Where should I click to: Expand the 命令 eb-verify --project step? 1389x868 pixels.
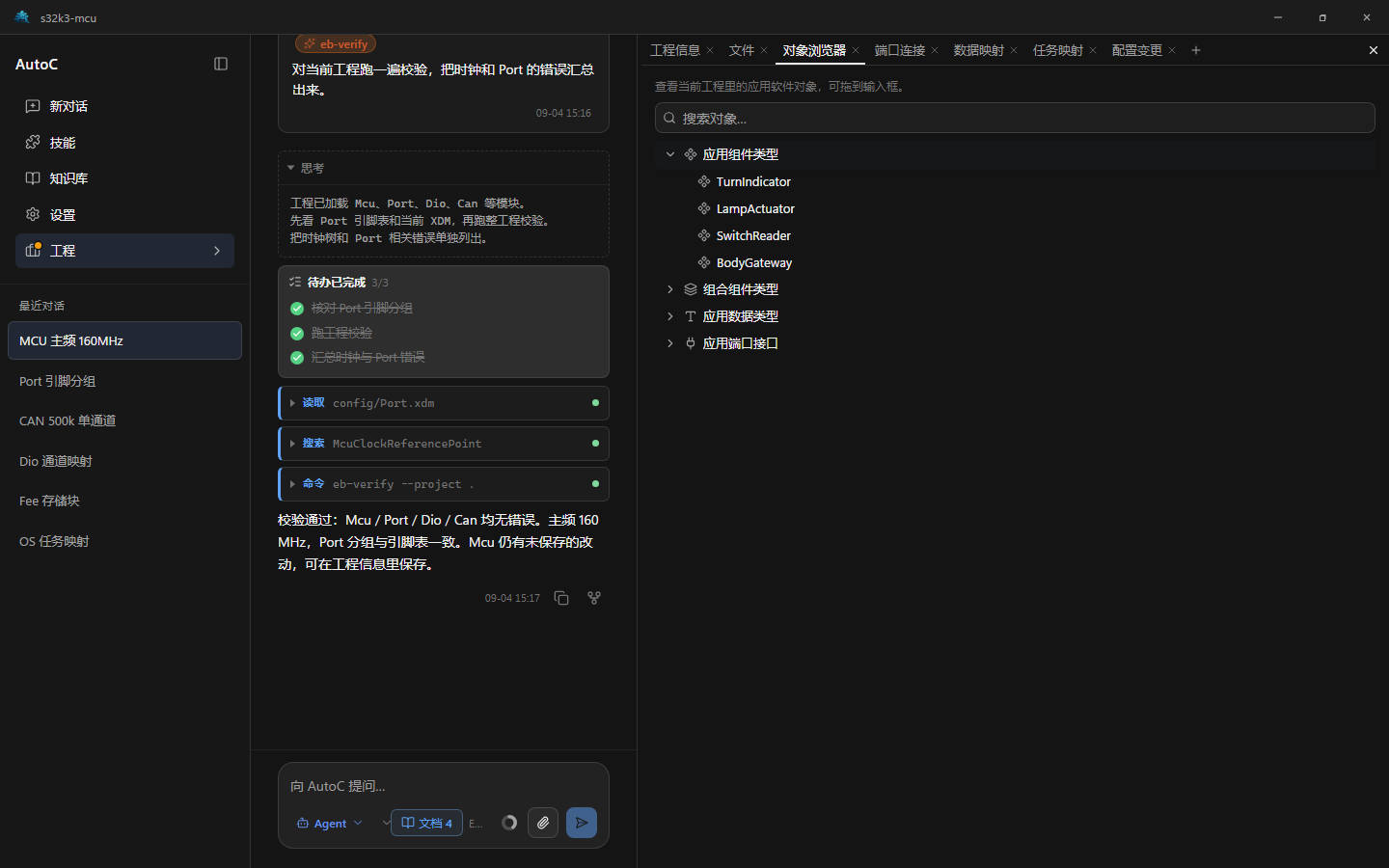(x=444, y=484)
